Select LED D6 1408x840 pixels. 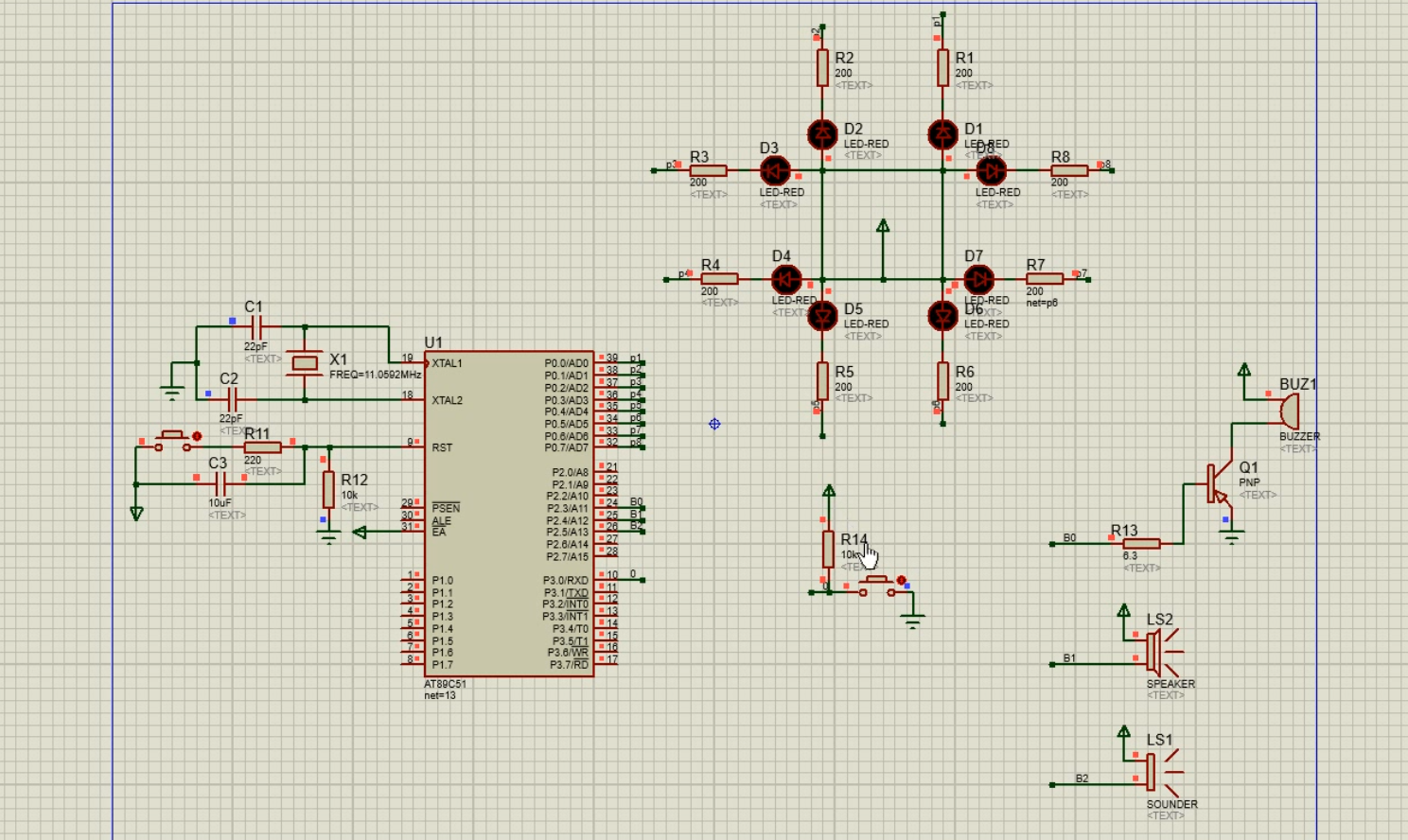click(942, 315)
